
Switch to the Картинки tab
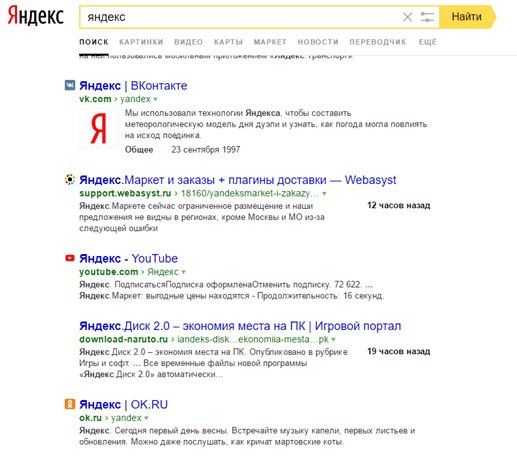click(x=141, y=42)
